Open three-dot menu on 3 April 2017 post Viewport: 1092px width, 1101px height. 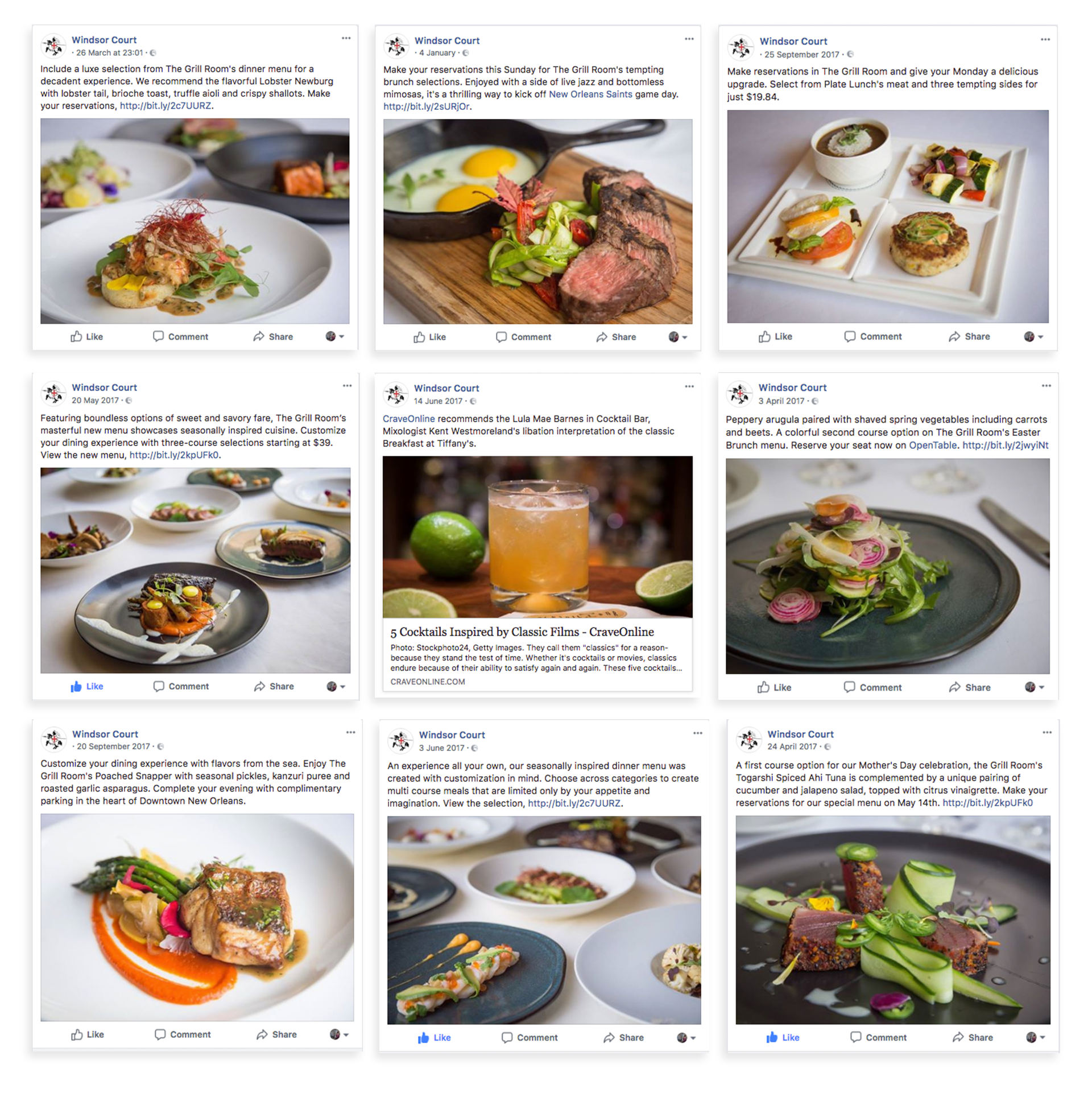tap(1046, 386)
